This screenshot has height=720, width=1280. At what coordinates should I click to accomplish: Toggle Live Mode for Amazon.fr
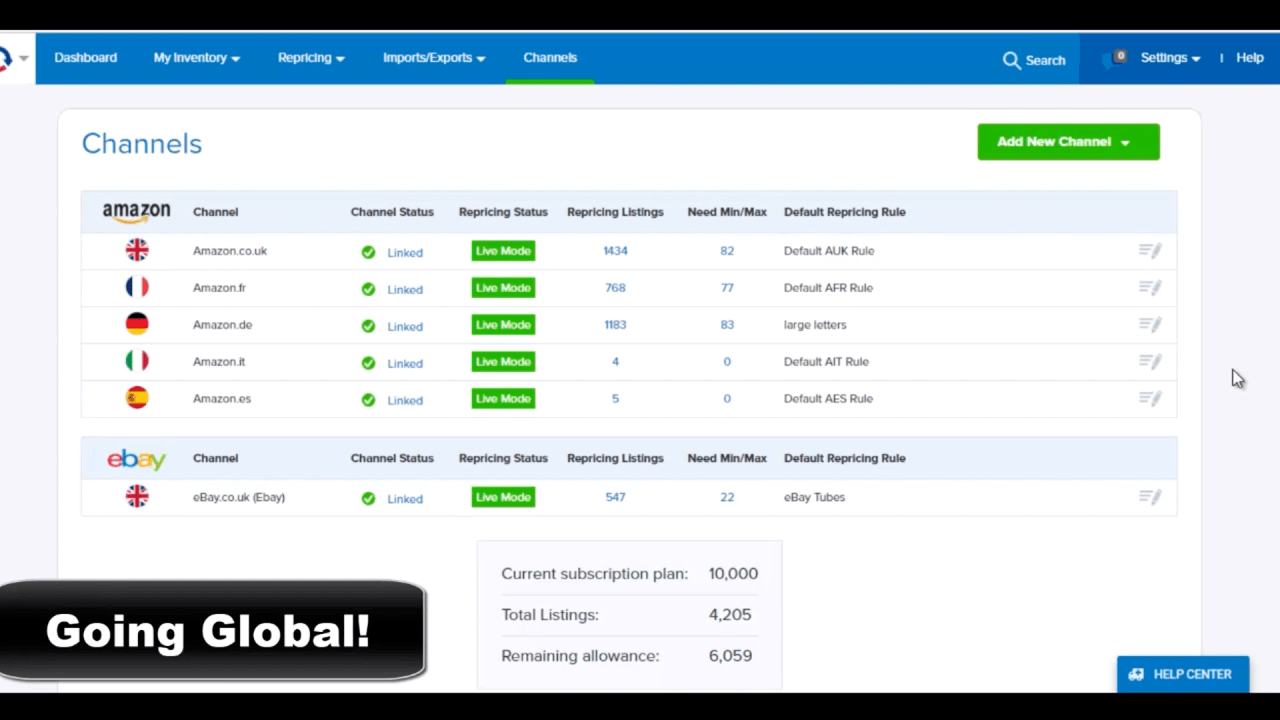click(503, 288)
